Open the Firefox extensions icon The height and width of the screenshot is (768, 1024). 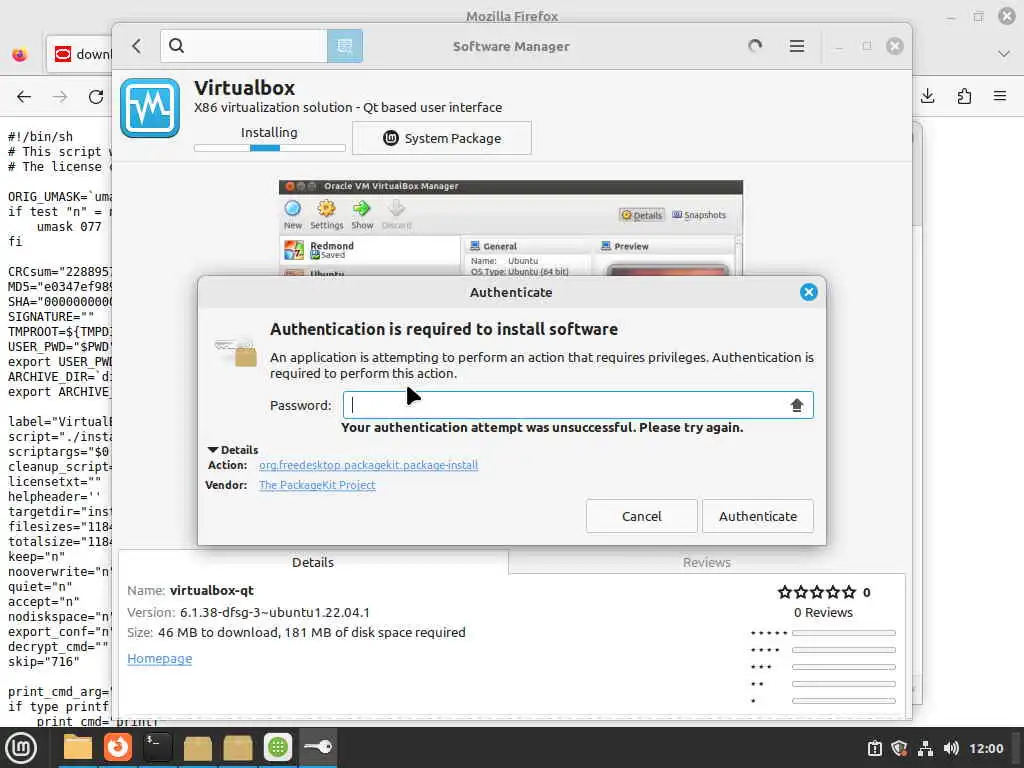click(x=964, y=96)
